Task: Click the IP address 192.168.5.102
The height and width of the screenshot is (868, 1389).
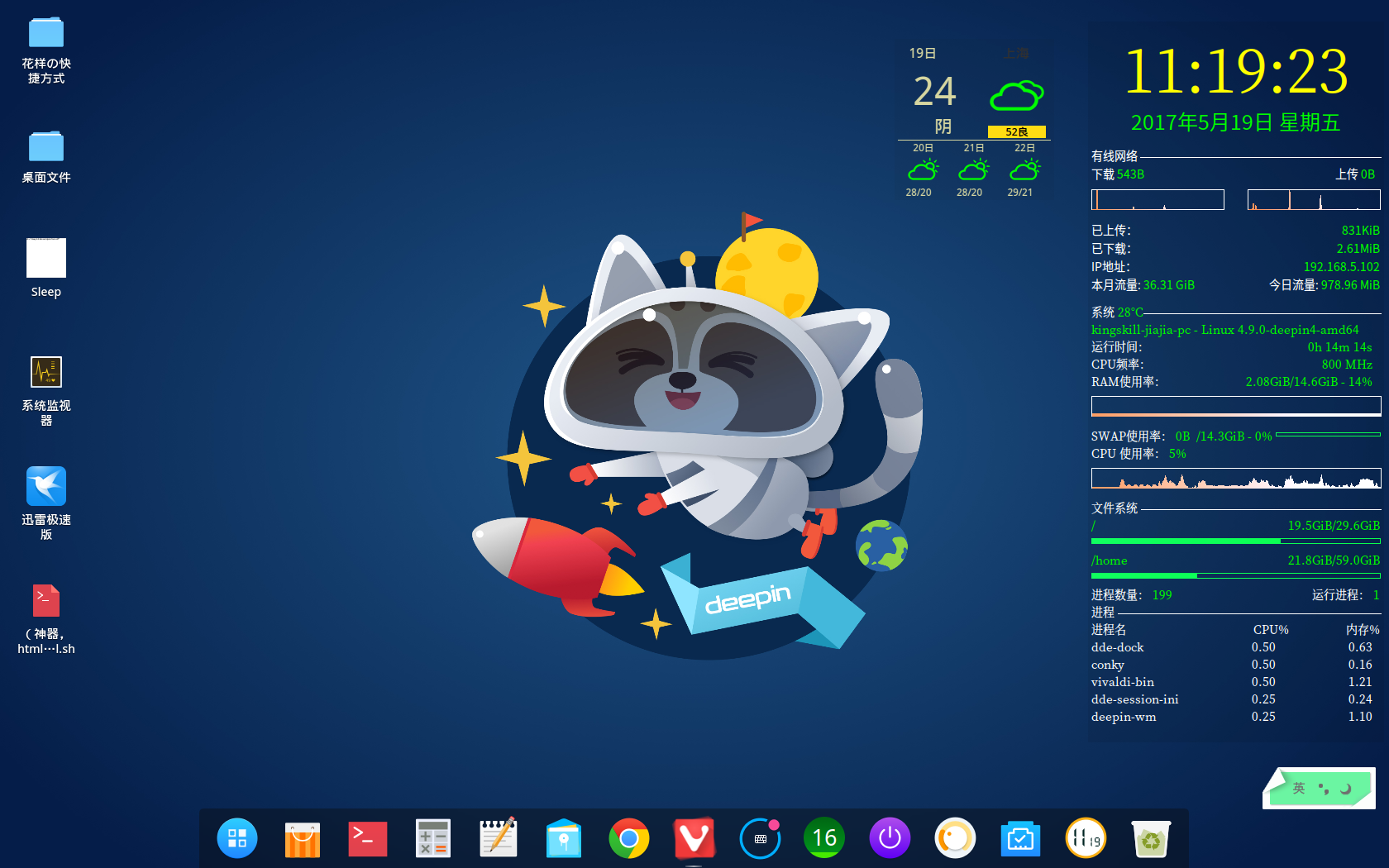Action: 1342,267
